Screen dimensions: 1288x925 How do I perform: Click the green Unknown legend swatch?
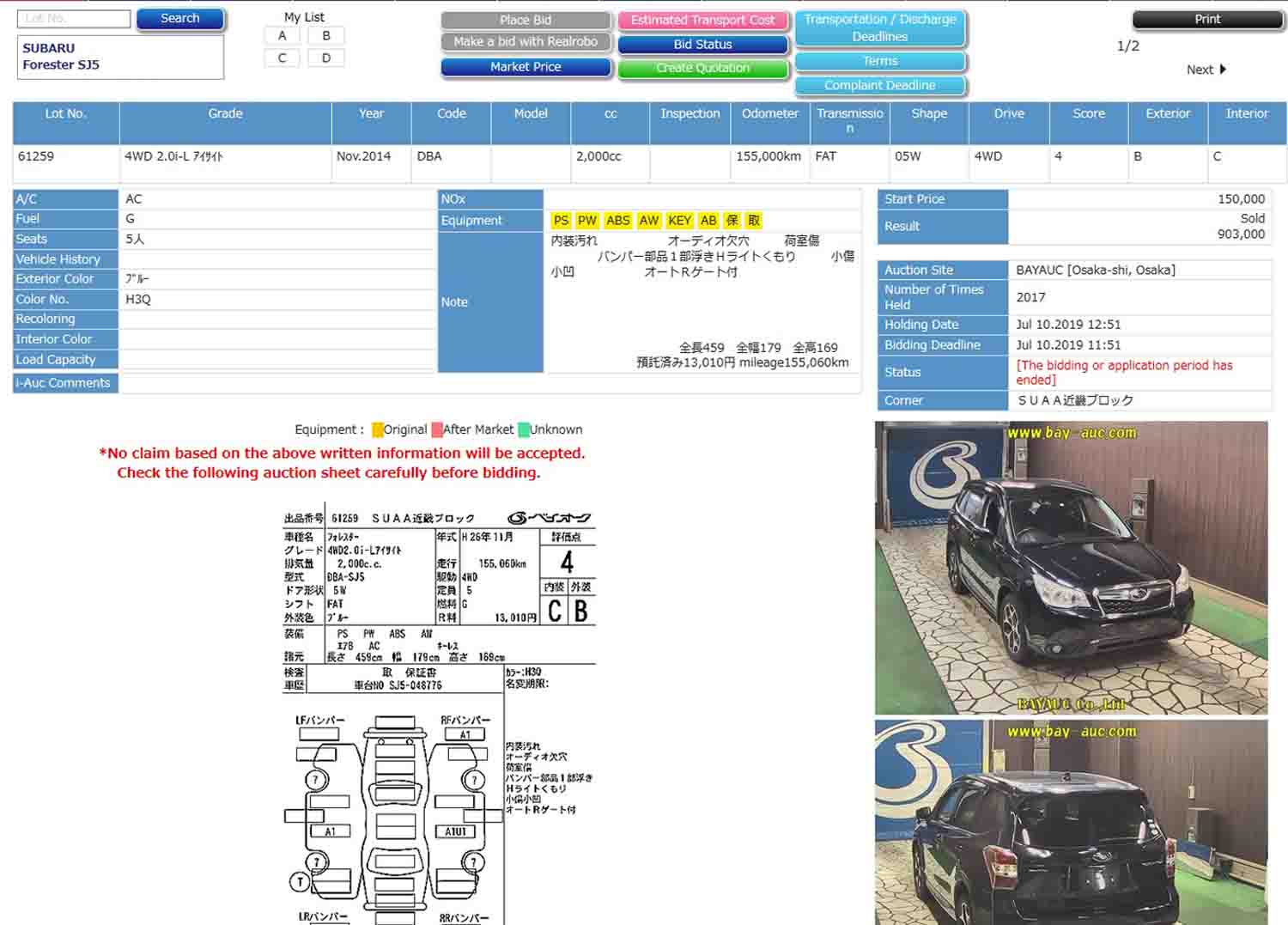[x=524, y=429]
